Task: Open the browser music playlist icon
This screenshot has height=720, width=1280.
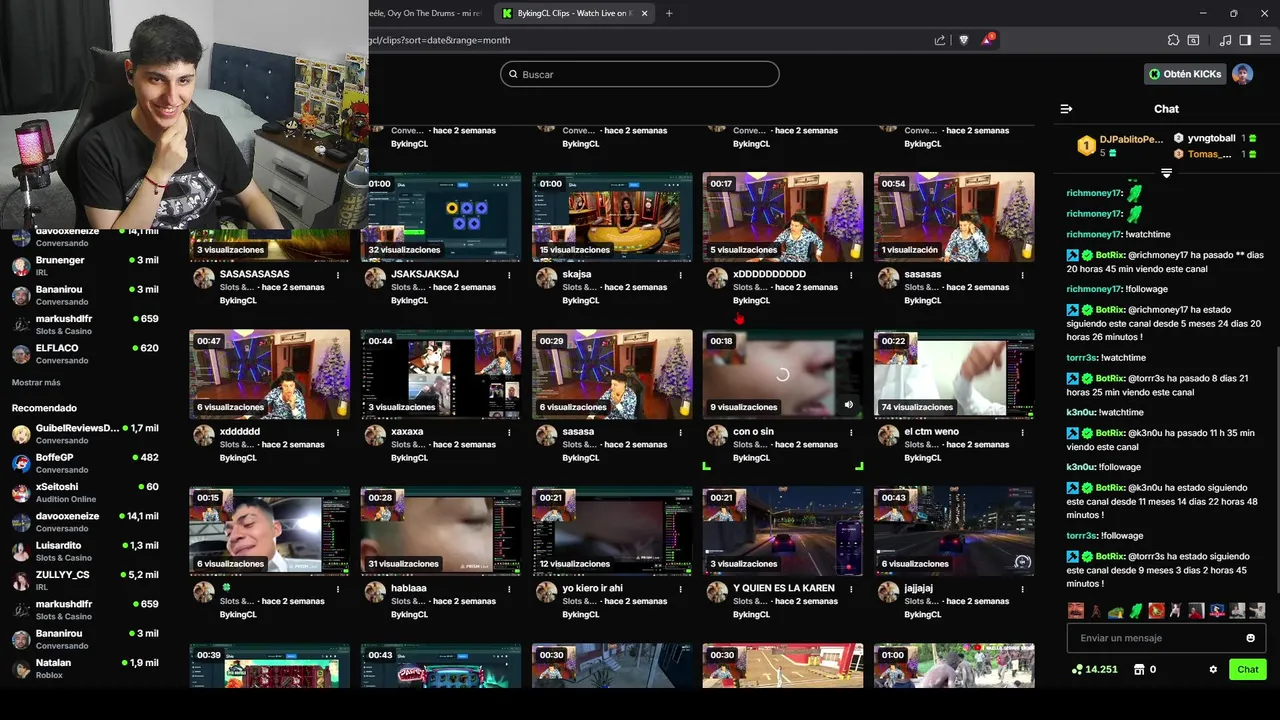Action: [x=1226, y=40]
